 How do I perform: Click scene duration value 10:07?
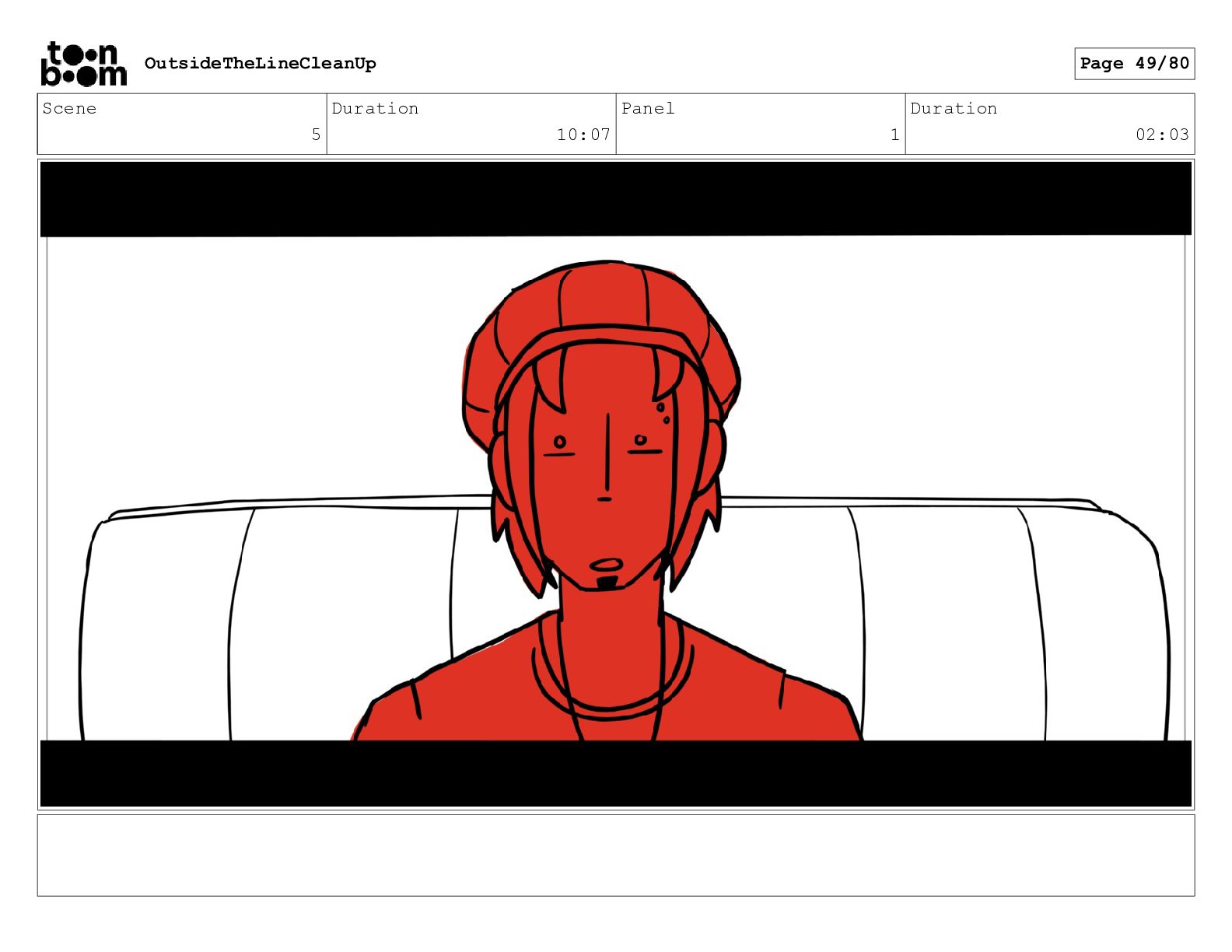583,135
